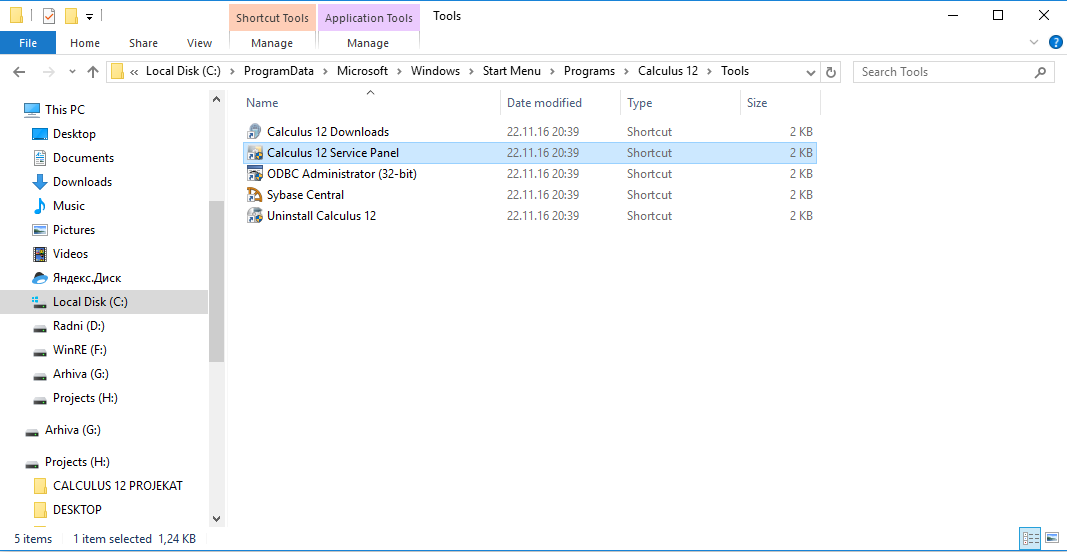1067x552 pixels.
Task: Click the refresh button beside address bar
Action: 831,72
